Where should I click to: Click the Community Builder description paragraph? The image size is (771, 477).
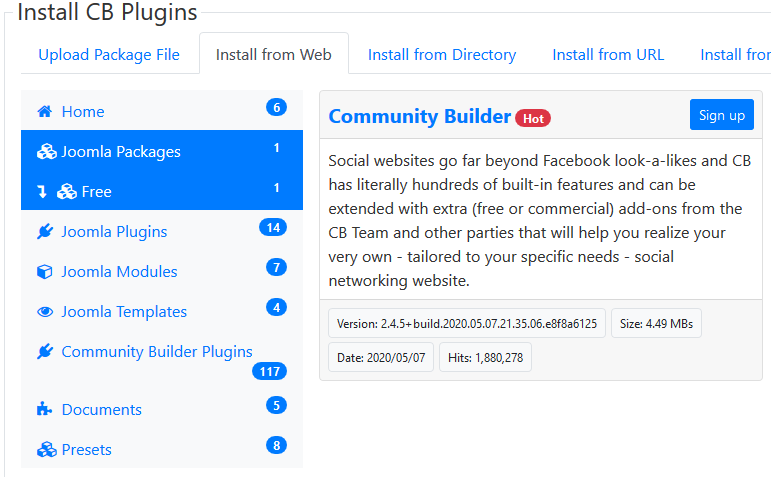point(539,220)
